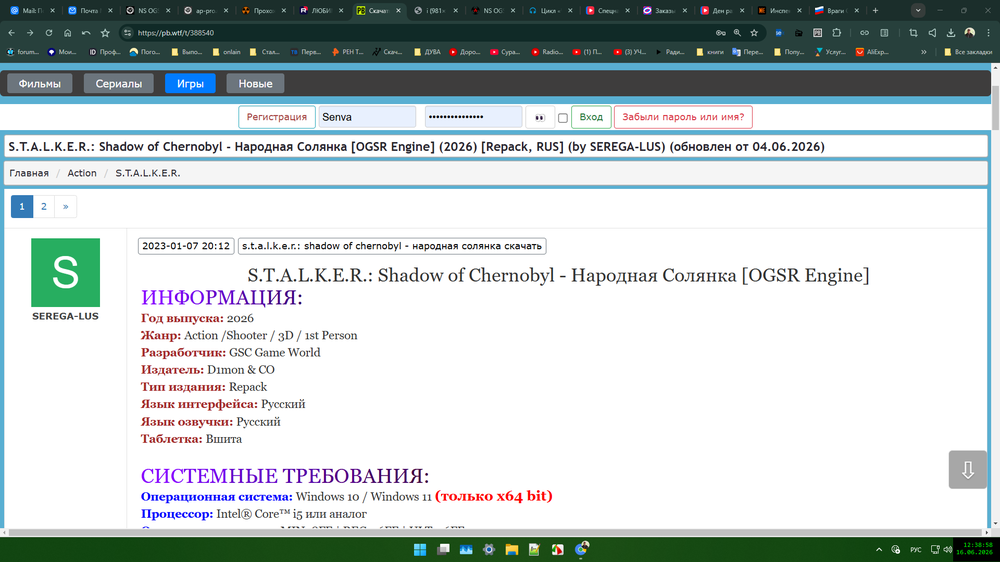Open the browser profile avatar

[969, 33]
